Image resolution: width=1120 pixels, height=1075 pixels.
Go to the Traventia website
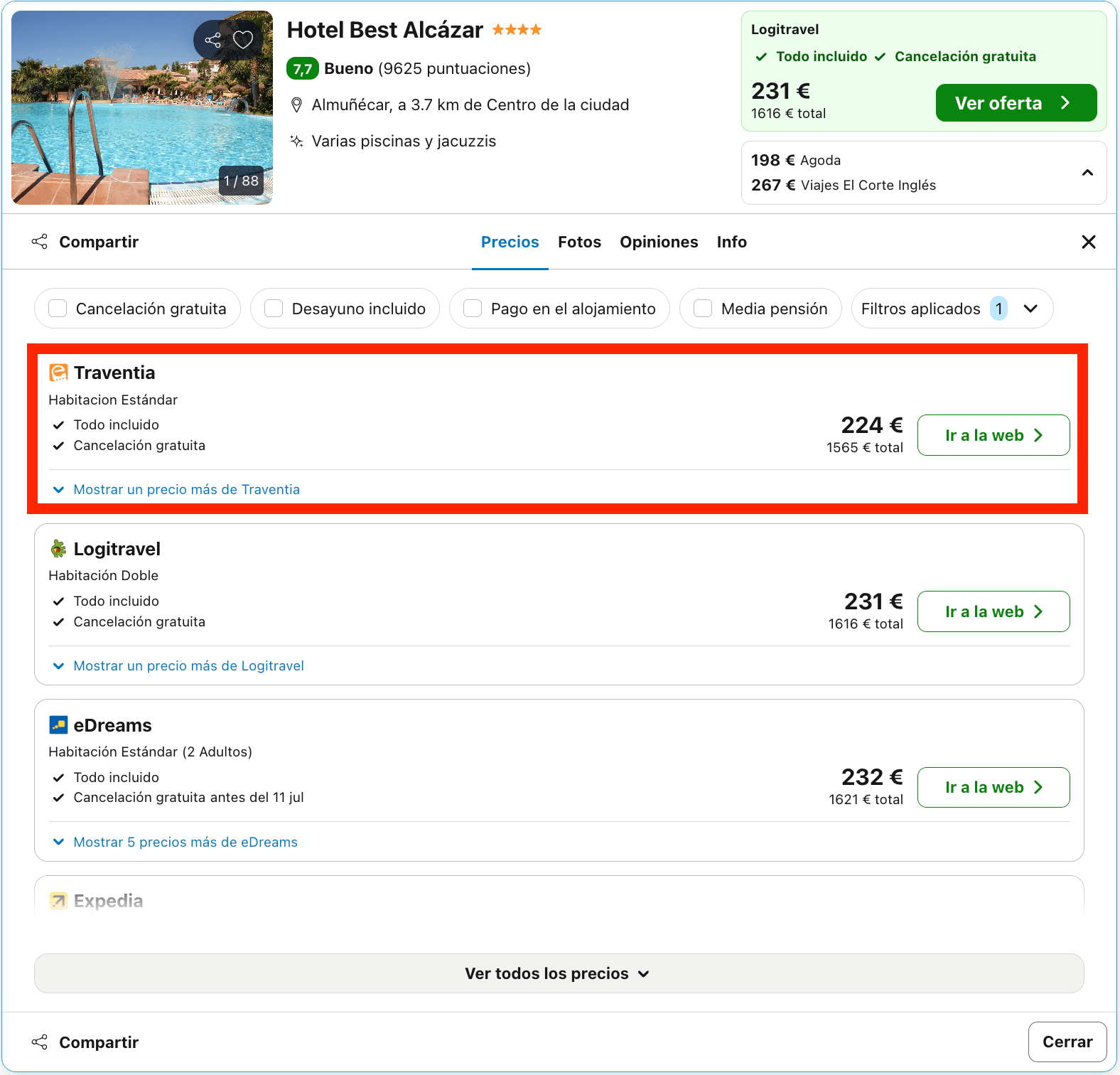pos(994,435)
